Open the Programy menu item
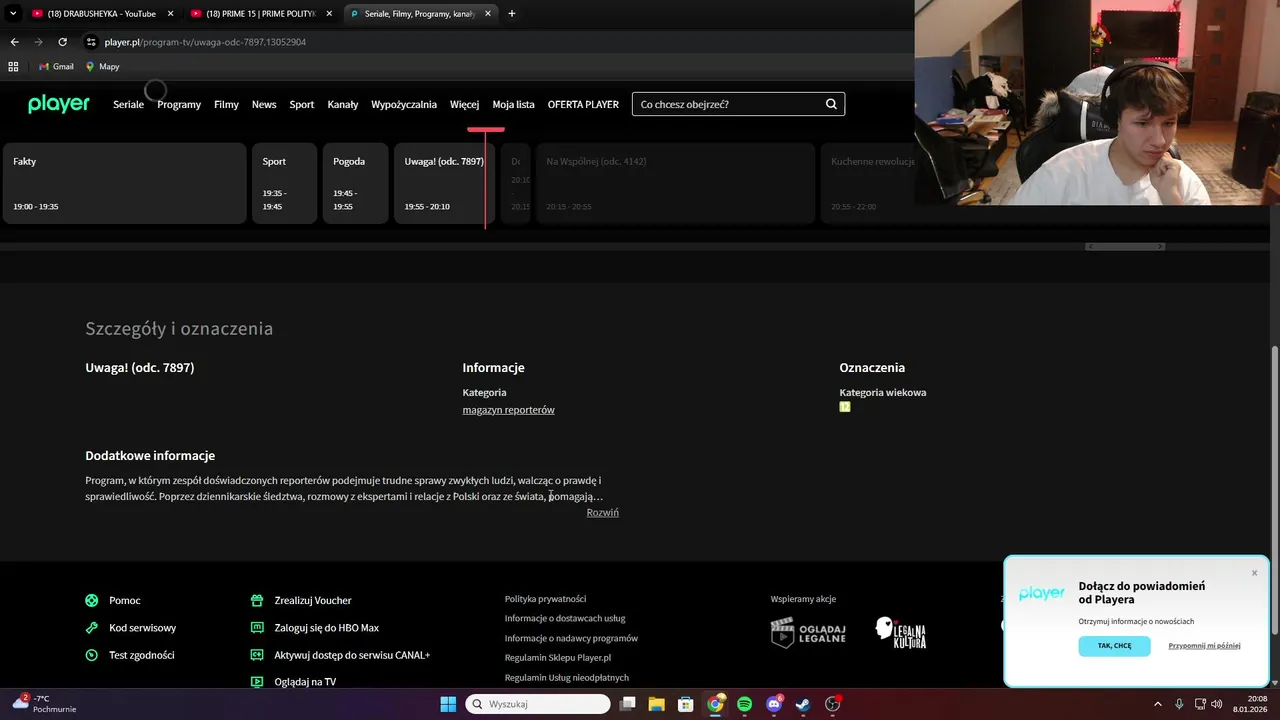This screenshot has width=1280, height=720. tap(179, 104)
